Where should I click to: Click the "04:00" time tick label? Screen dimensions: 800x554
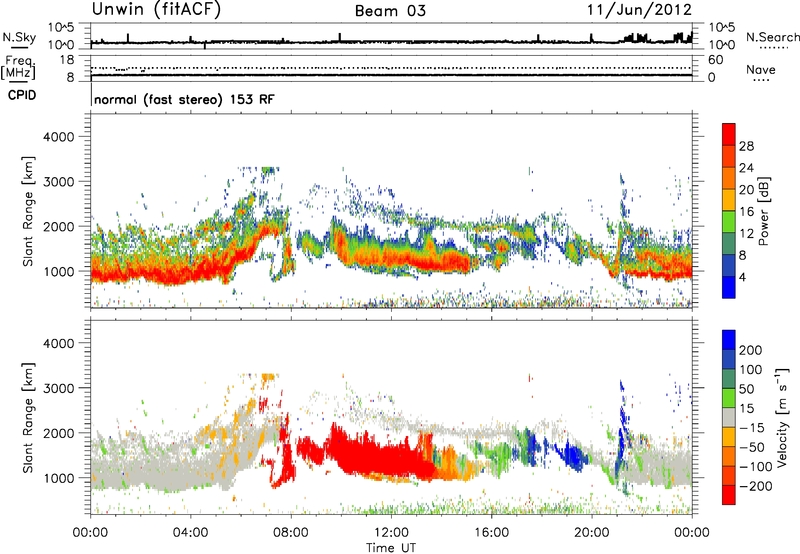coord(190,533)
